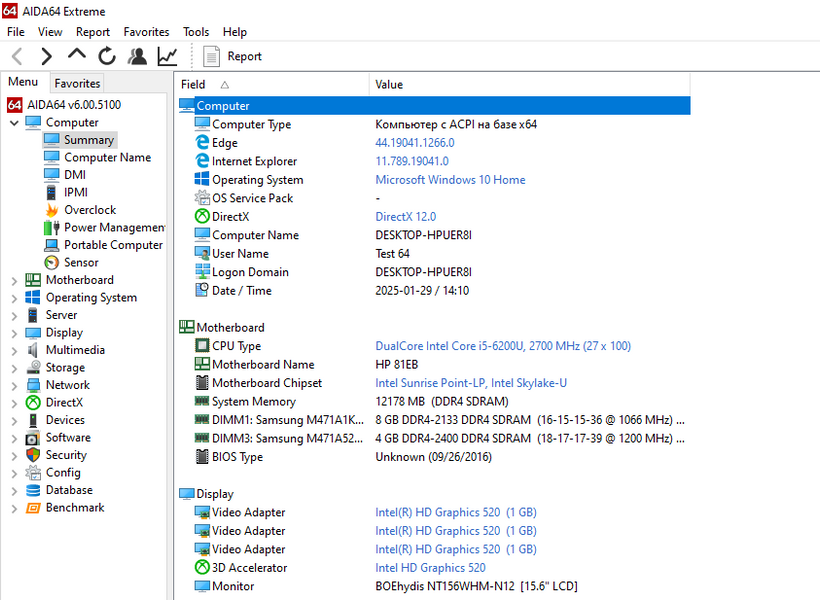Screen dimensions: 820x600
Task: Click the Devices icon in tree
Action: [33, 420]
